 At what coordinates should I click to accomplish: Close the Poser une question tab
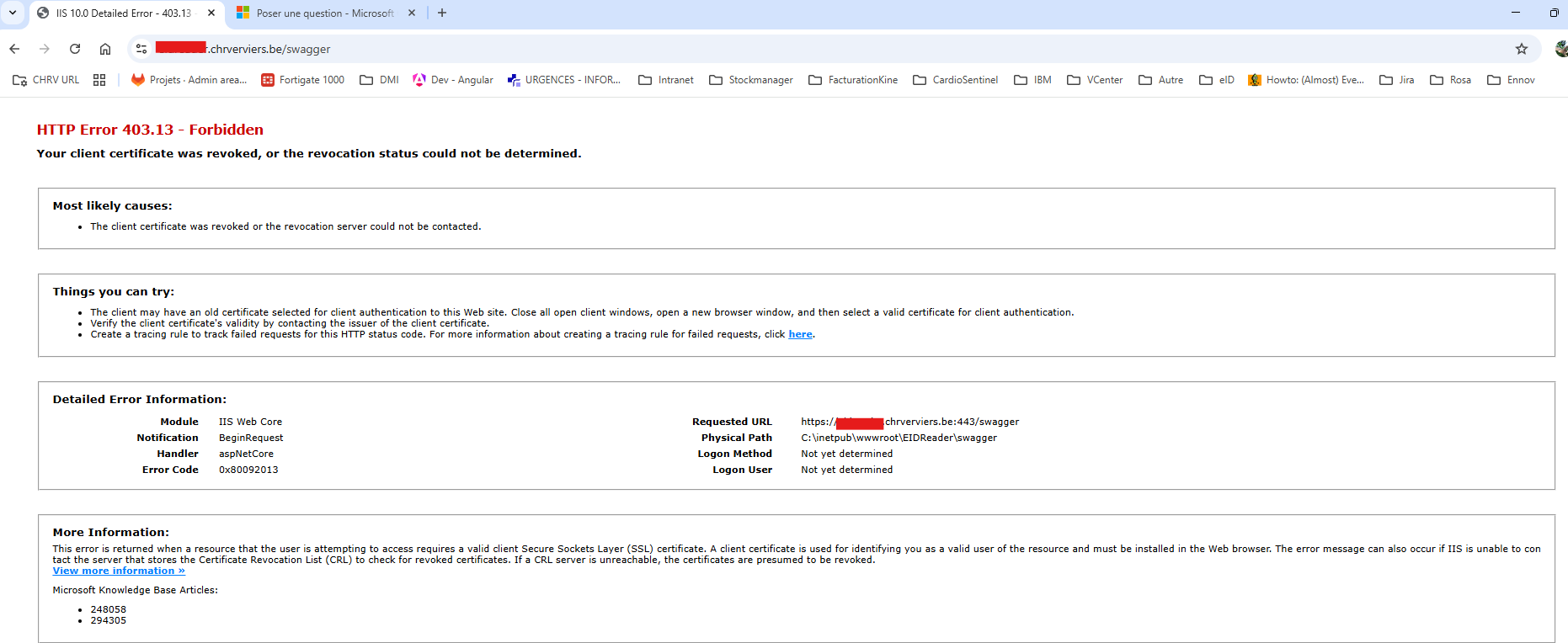click(412, 13)
